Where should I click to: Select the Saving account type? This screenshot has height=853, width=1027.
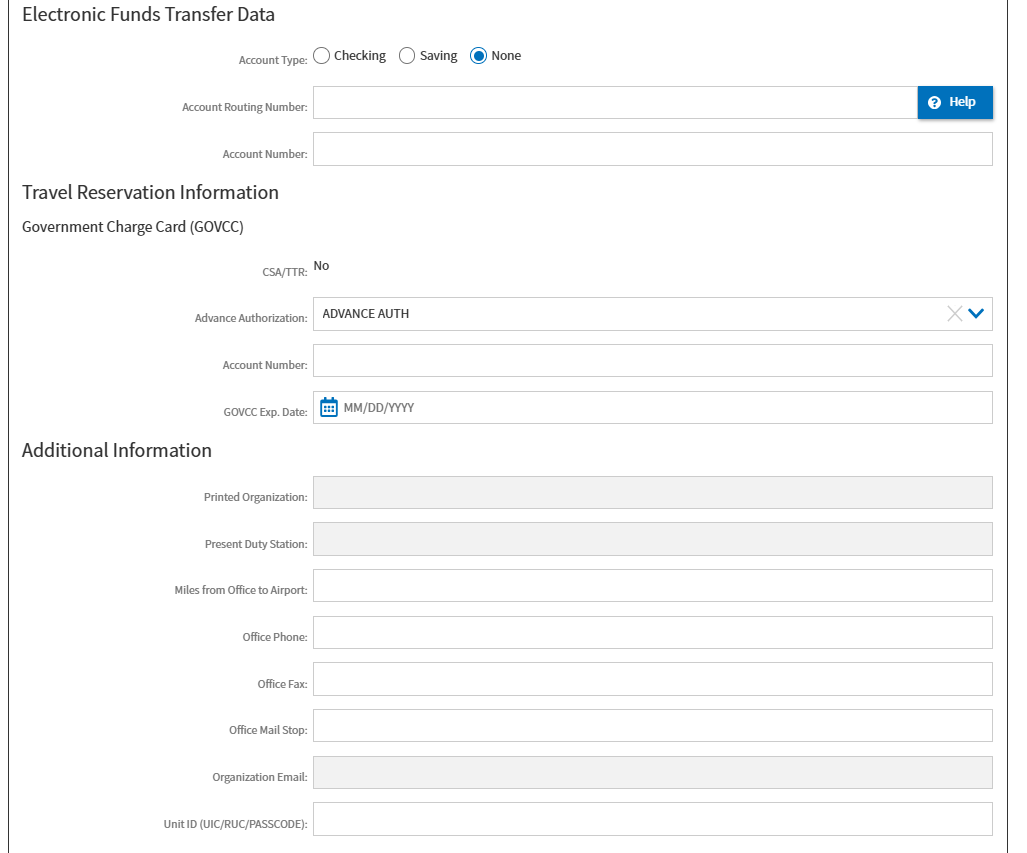point(407,56)
